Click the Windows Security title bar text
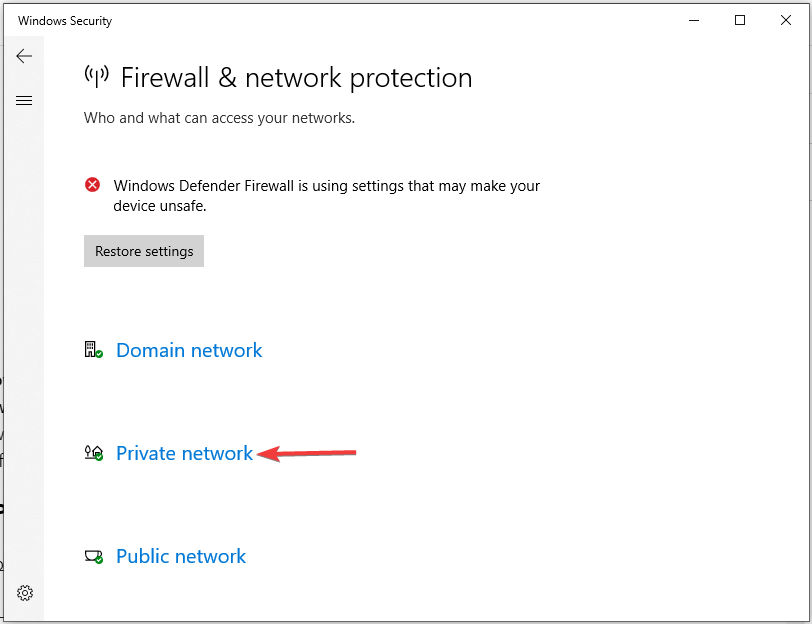Image resolution: width=812 pixels, height=624 pixels. coord(65,21)
